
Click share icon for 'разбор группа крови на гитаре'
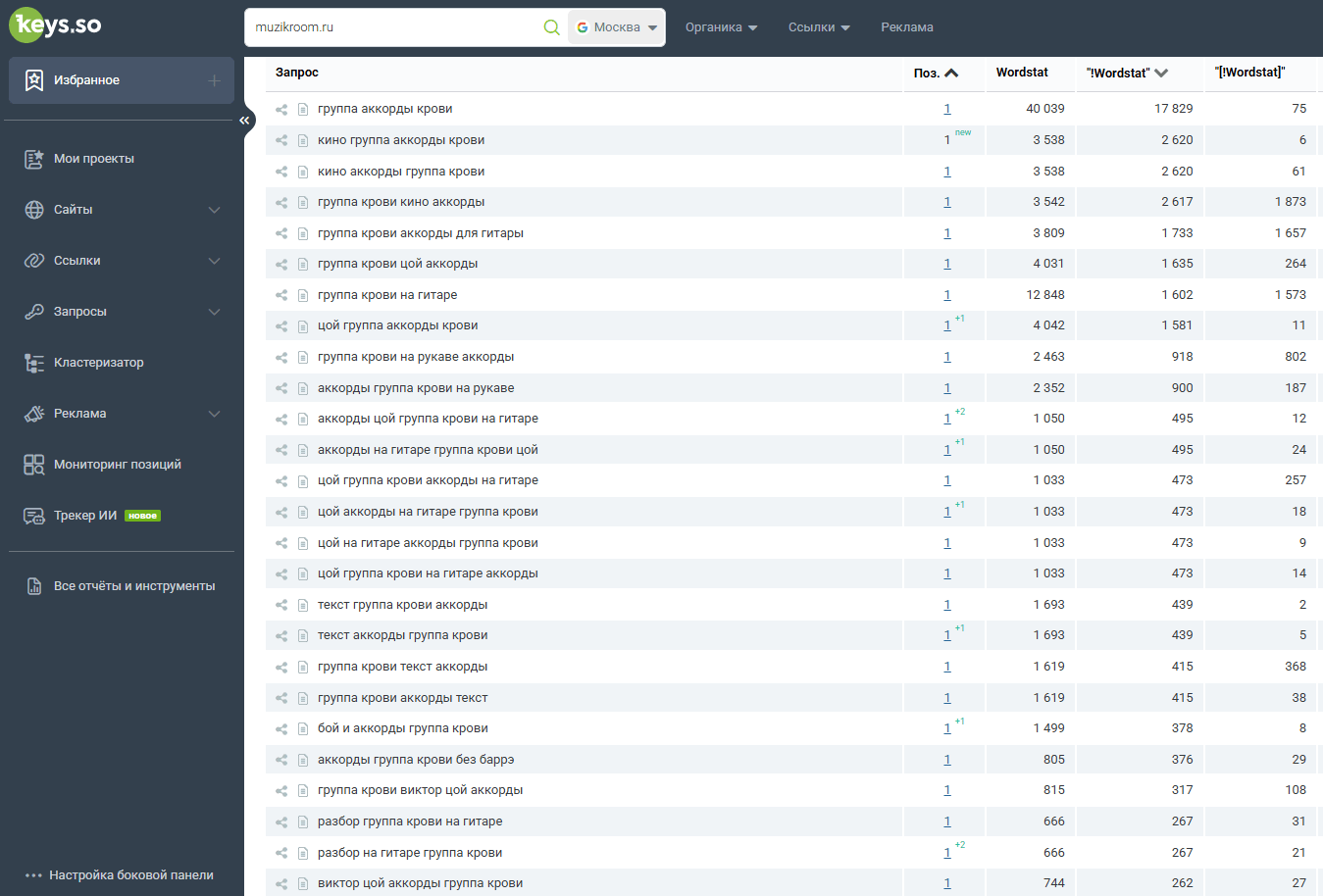point(281,822)
